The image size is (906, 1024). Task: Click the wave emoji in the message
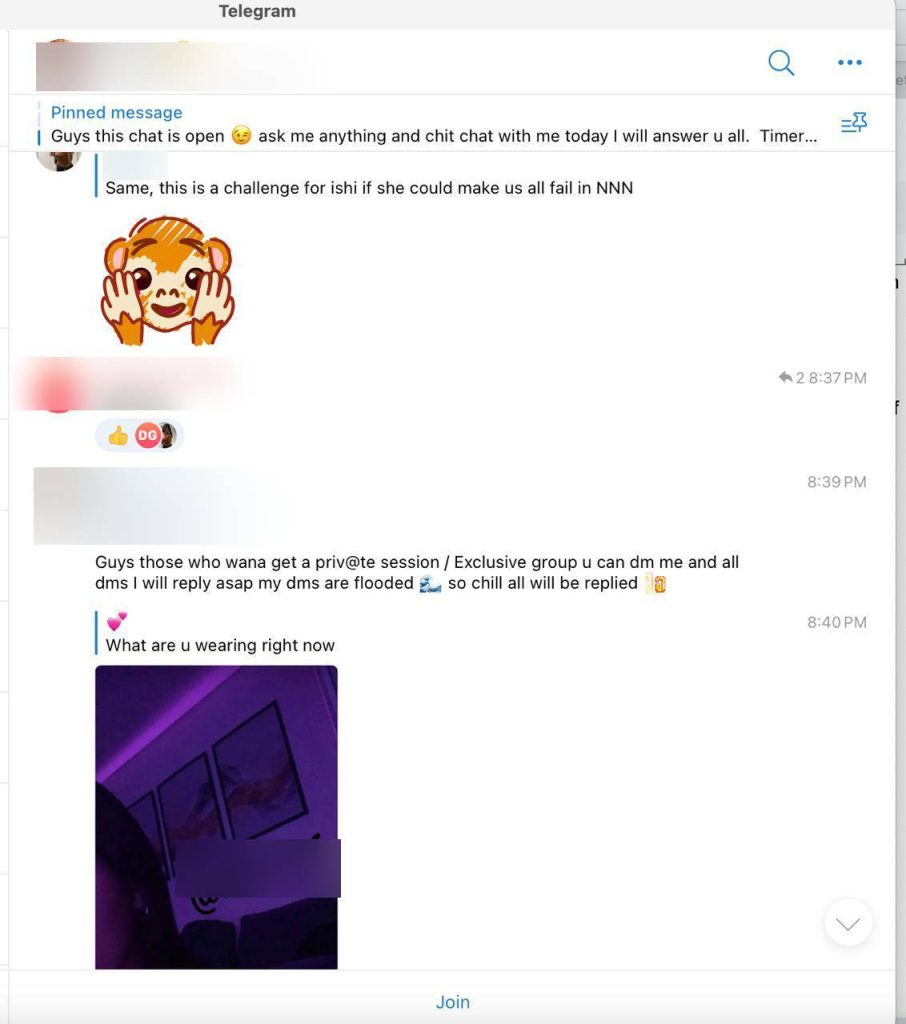pyautogui.click(x=430, y=583)
